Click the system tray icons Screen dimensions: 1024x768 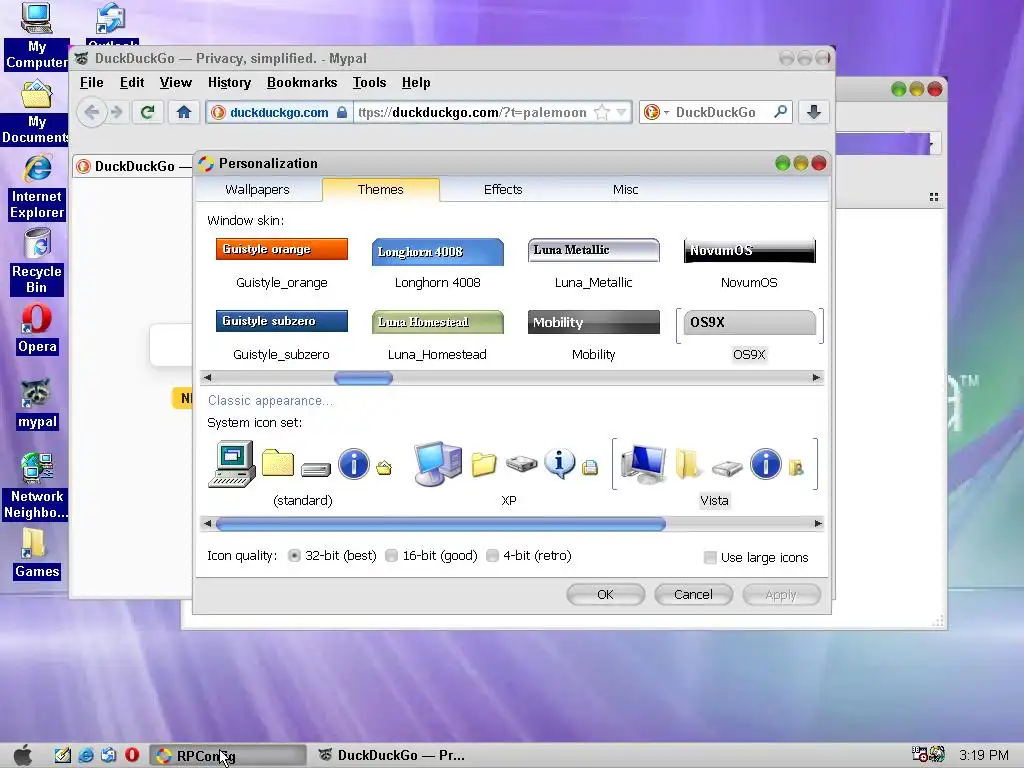pyautogui.click(x=929, y=755)
